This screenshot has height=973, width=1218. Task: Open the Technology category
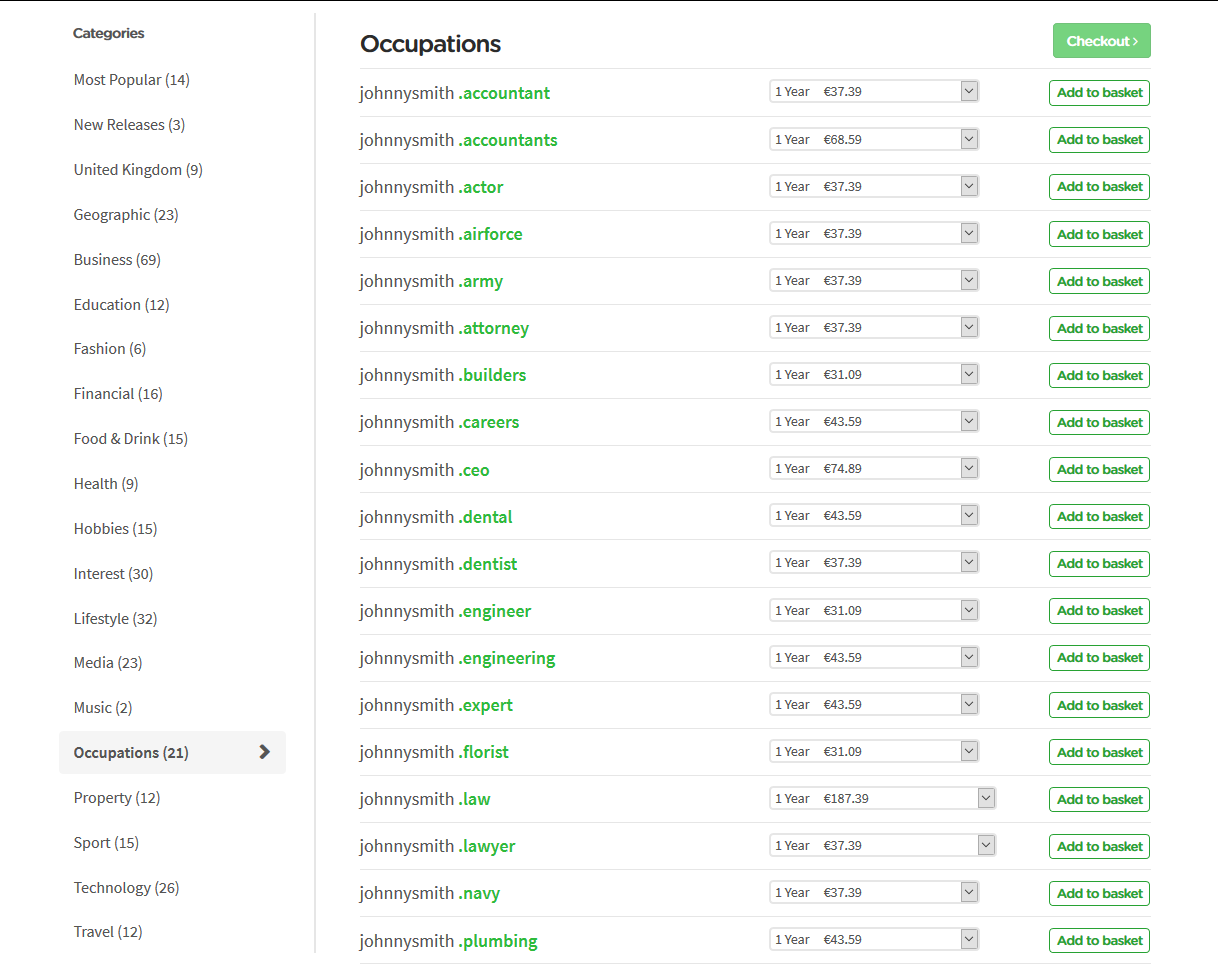[x=126, y=888]
